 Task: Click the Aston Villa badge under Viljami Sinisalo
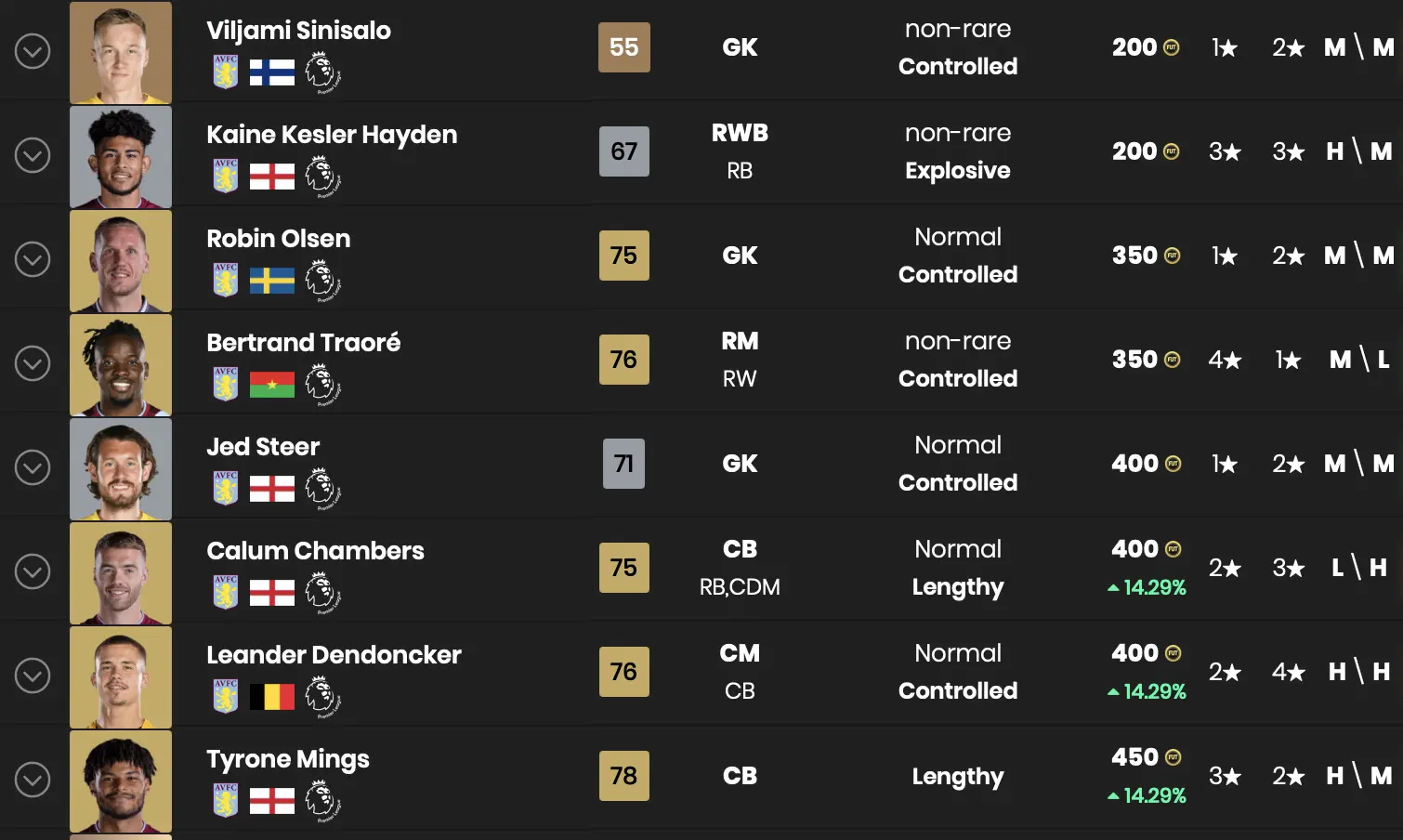click(226, 72)
